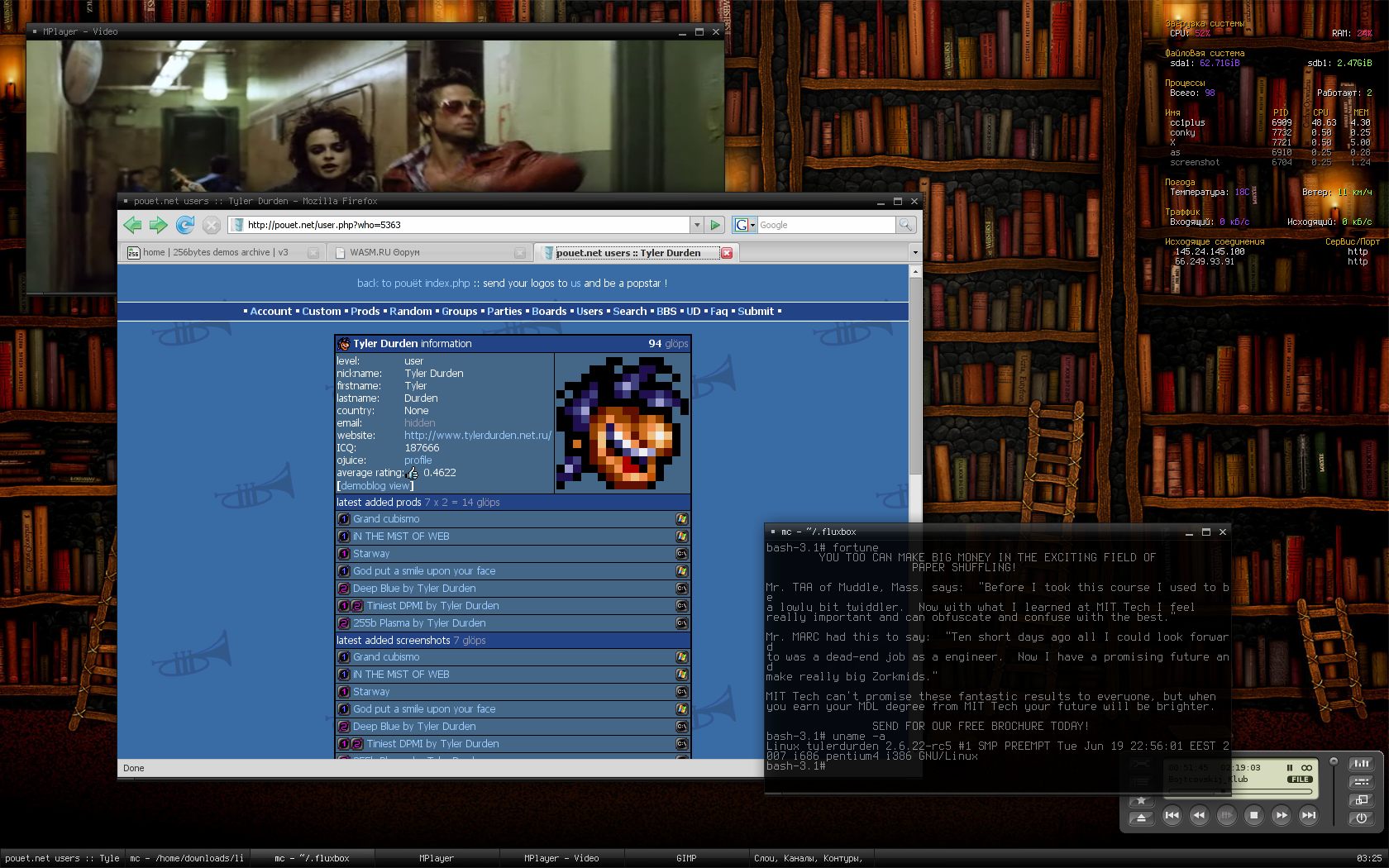Select 'MPlayer - Video' in the bottom taskbar
This screenshot has width=1389, height=868.
pyautogui.click(x=561, y=858)
